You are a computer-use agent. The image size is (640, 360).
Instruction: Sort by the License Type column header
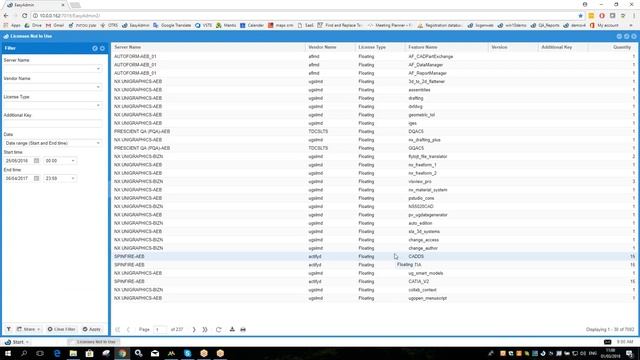tap(380, 47)
